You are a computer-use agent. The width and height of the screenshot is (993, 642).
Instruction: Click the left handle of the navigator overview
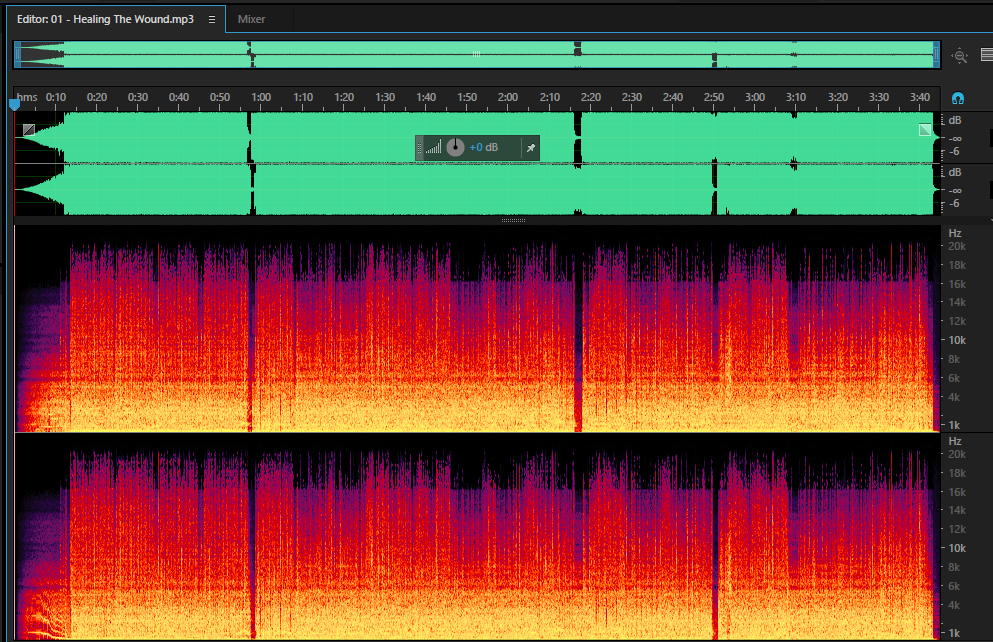click(17, 54)
